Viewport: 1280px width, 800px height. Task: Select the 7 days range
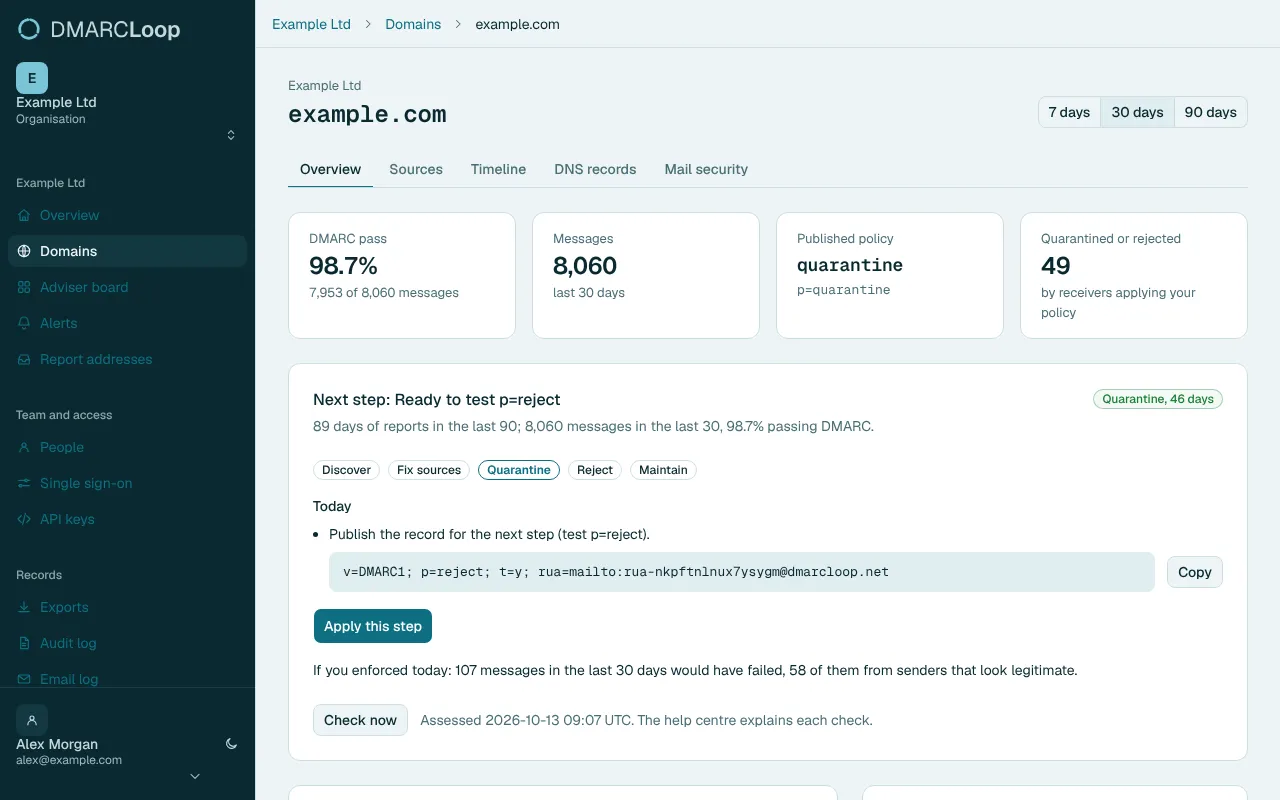1069,112
